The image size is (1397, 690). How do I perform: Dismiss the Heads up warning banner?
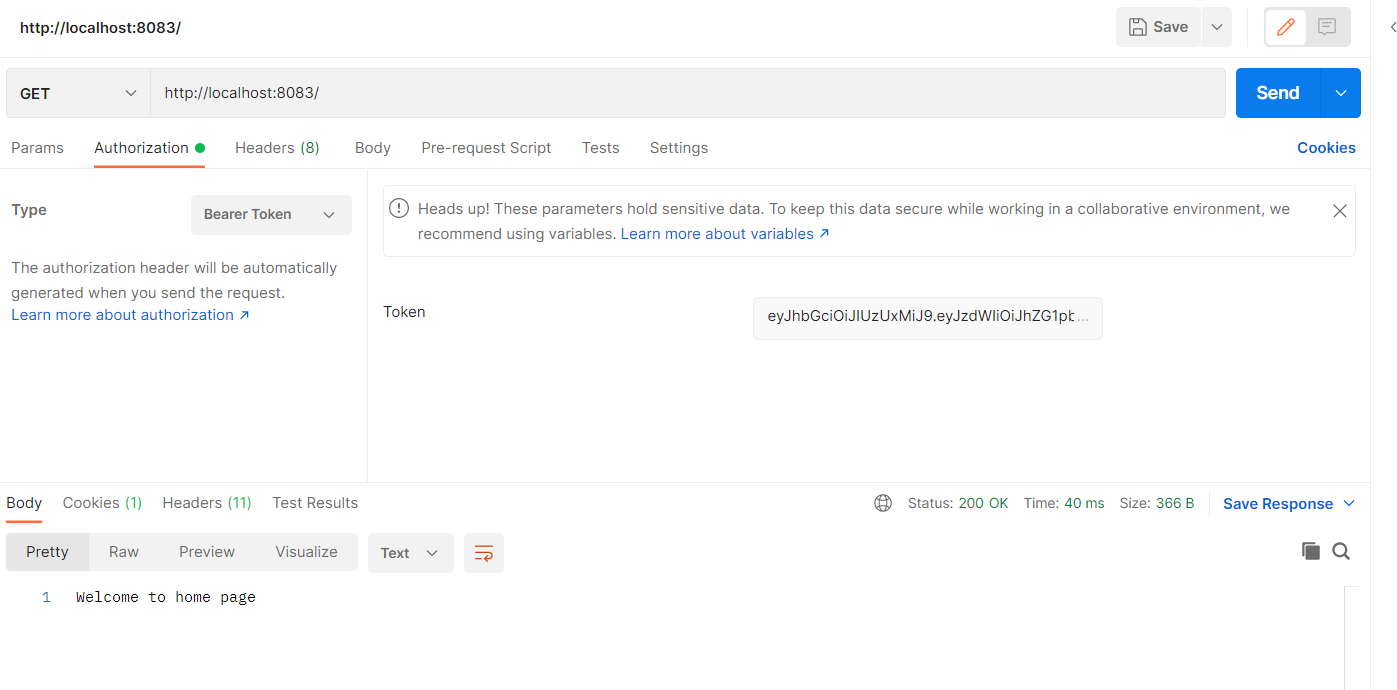(1340, 211)
